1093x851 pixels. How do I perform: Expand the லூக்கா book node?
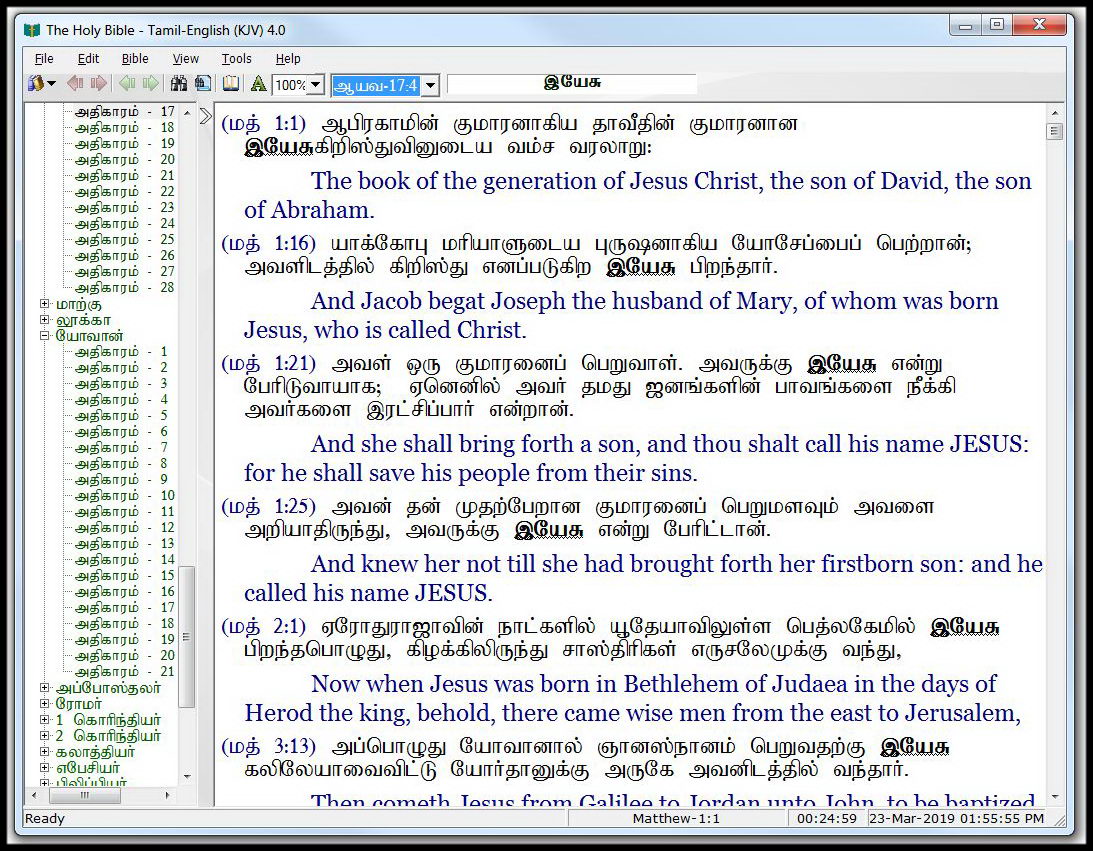45,320
